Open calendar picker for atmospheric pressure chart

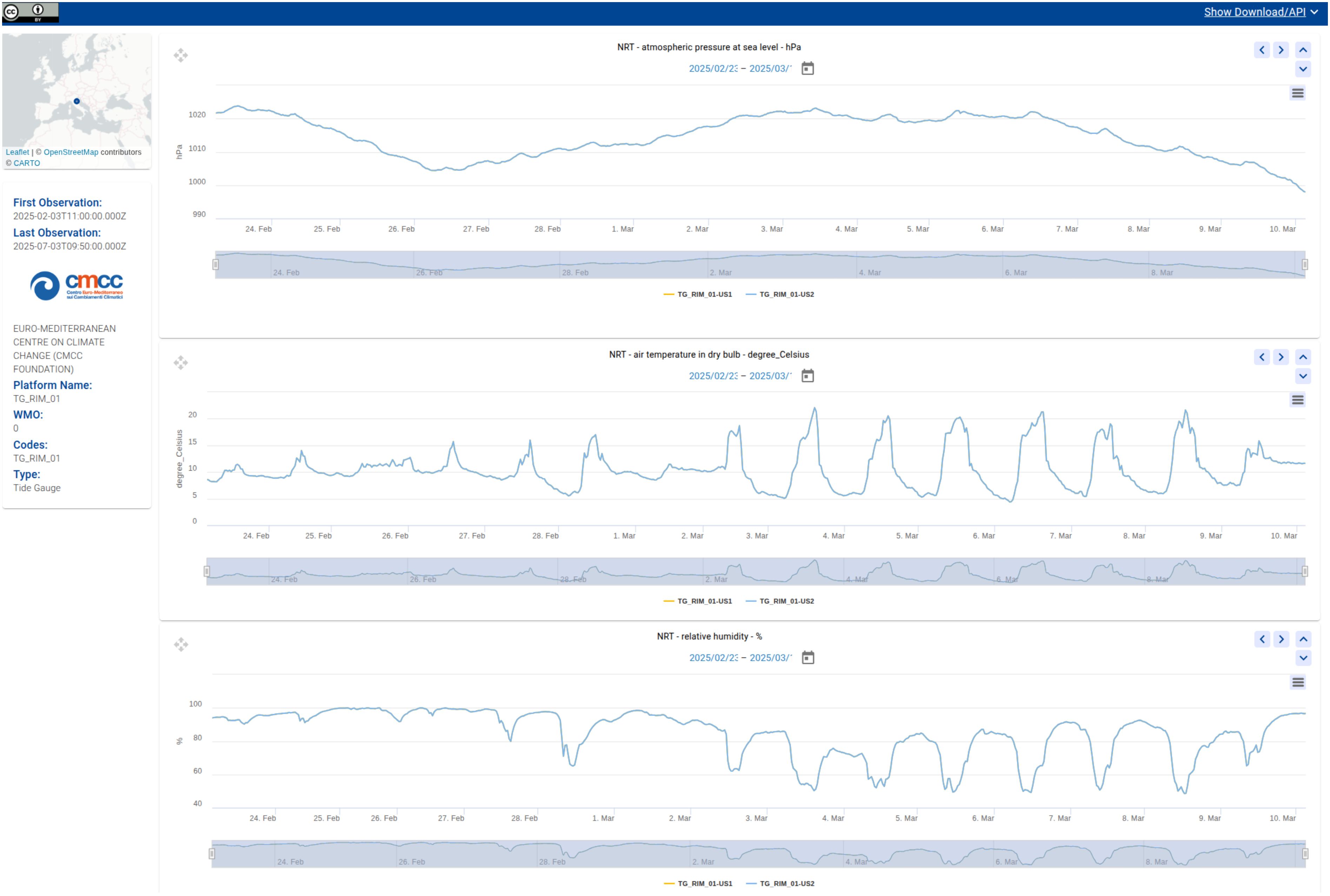point(807,68)
